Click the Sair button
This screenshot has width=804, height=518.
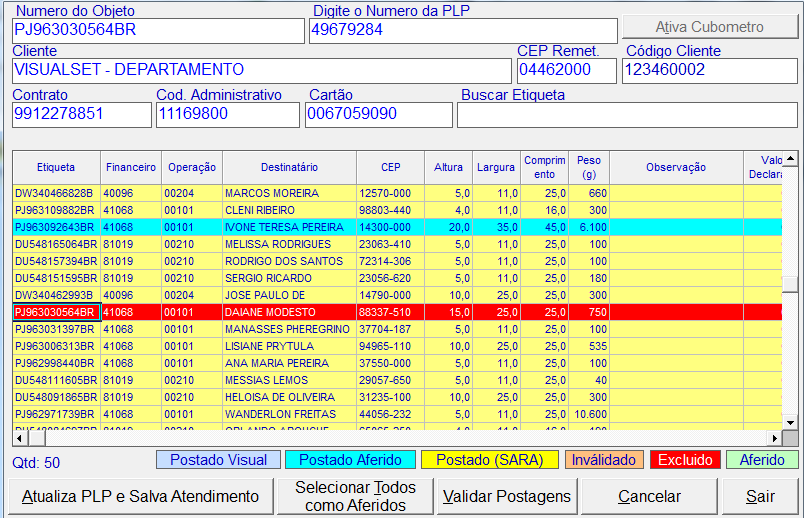pyautogui.click(x=760, y=496)
